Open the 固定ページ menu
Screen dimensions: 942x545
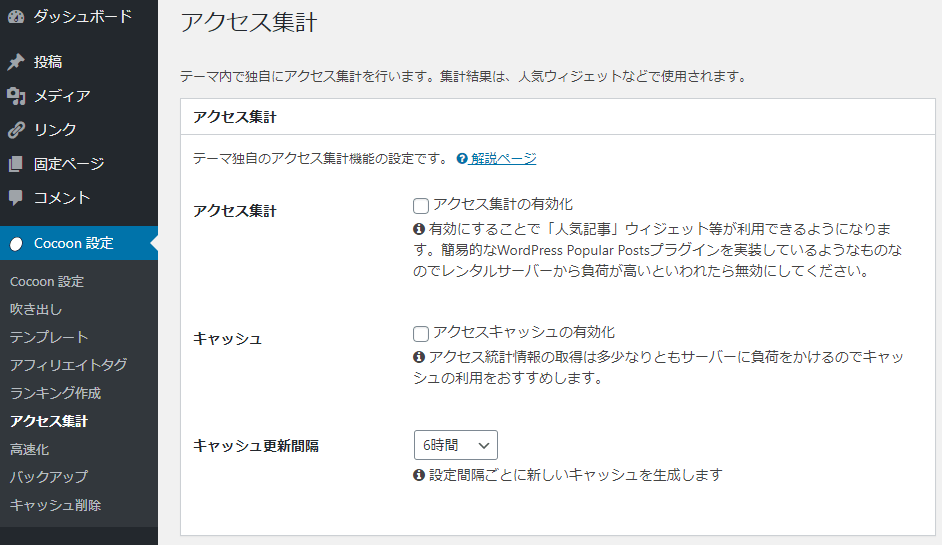79,163
